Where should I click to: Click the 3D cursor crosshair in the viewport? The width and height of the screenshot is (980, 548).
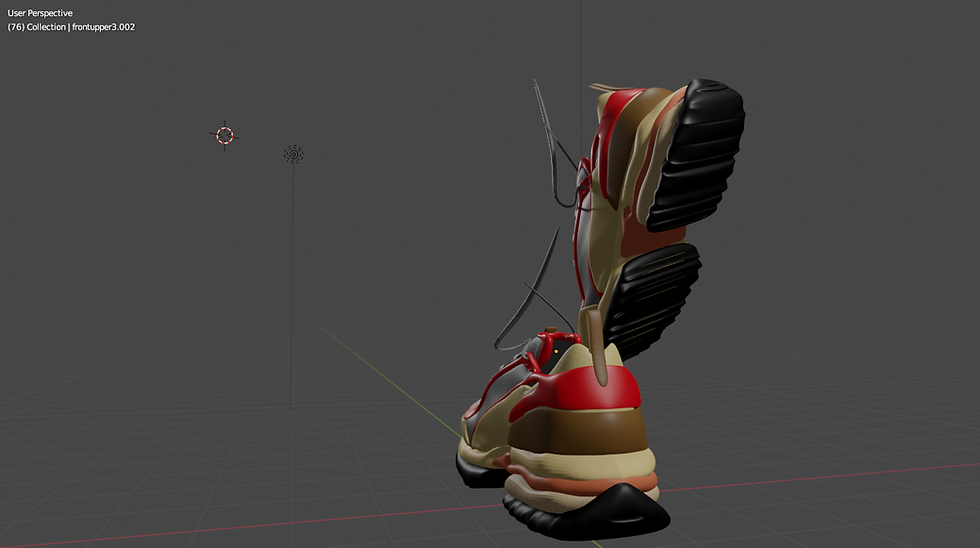pos(225,136)
